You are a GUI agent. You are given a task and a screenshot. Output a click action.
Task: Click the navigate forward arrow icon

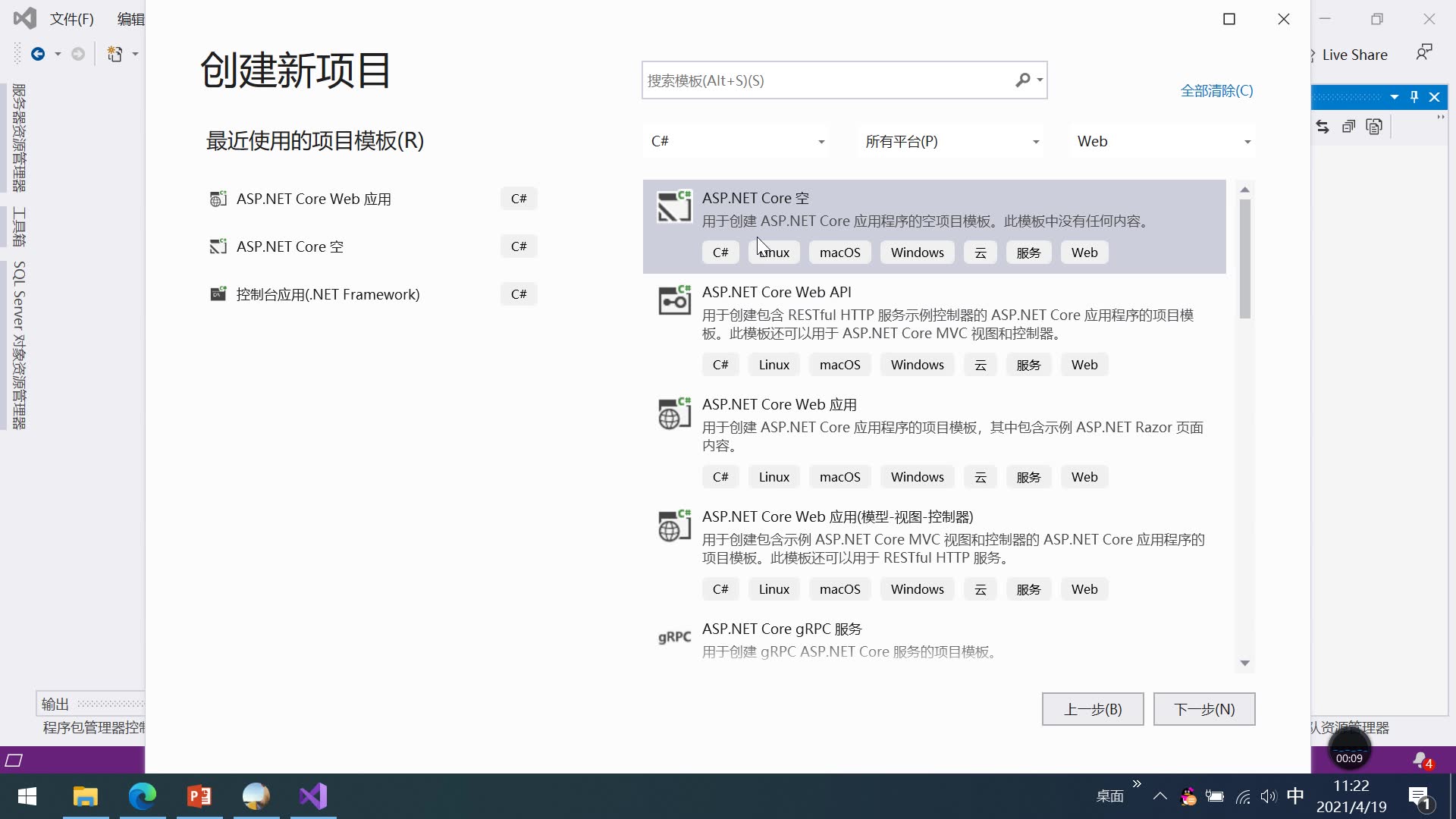click(x=78, y=54)
